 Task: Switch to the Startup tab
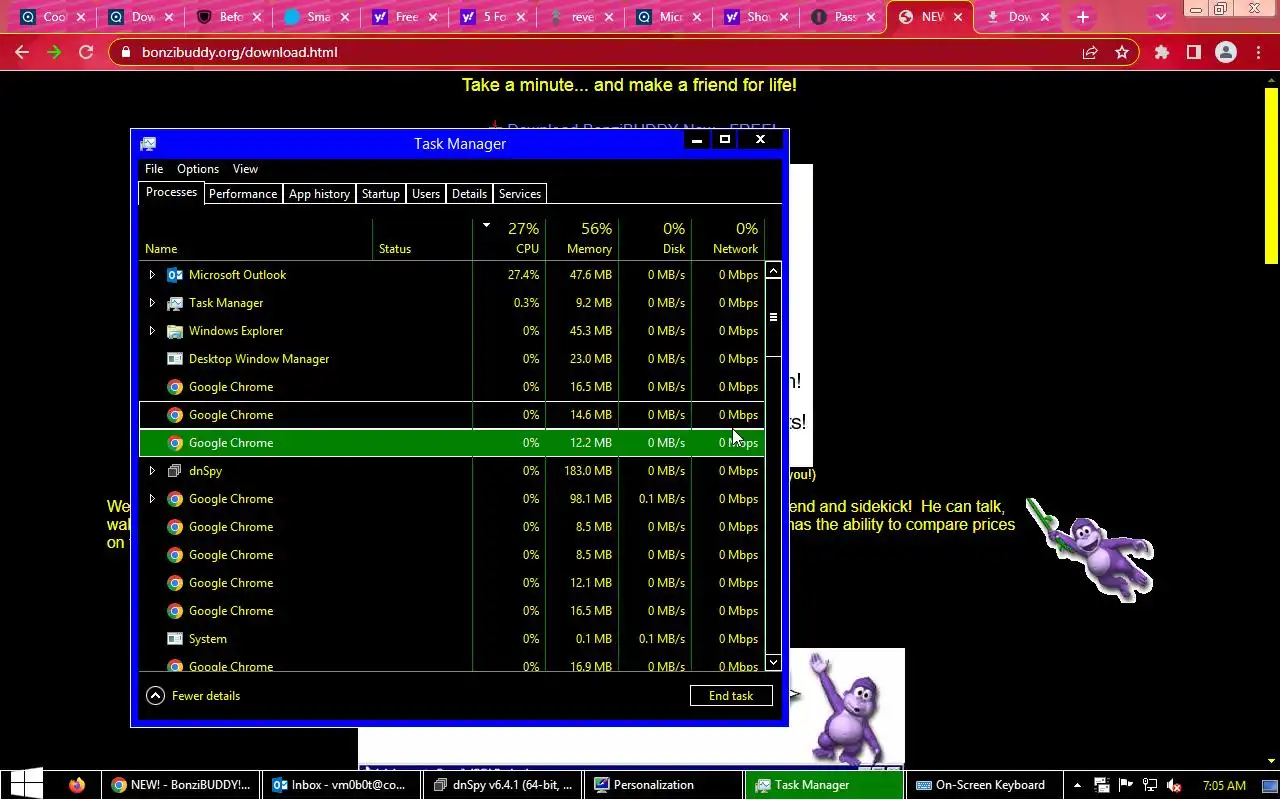[x=380, y=194]
